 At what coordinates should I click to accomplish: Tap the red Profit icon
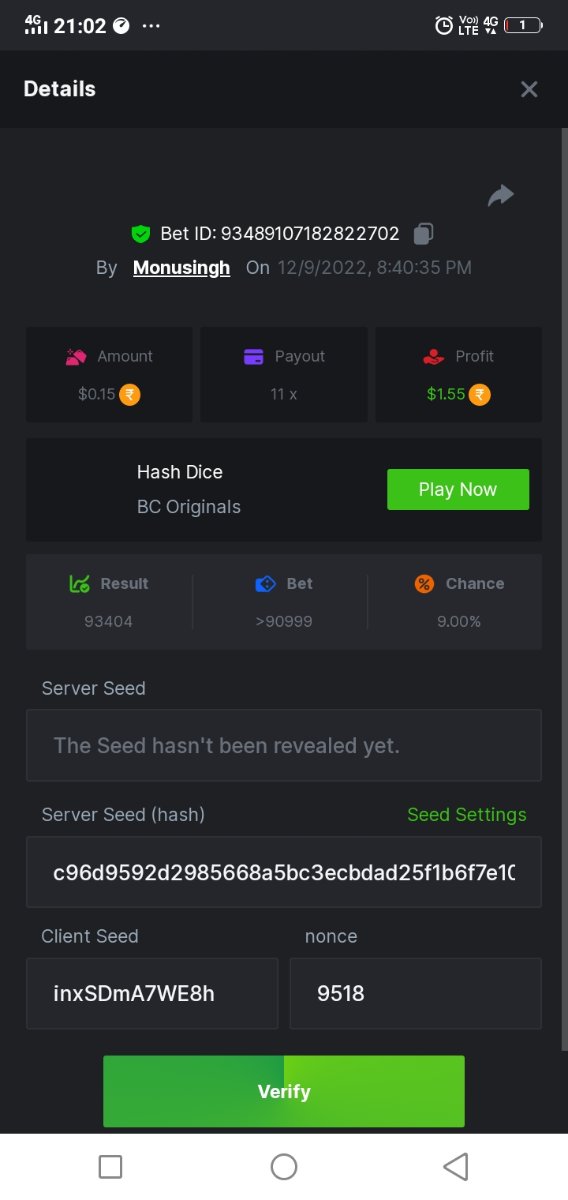click(433, 356)
